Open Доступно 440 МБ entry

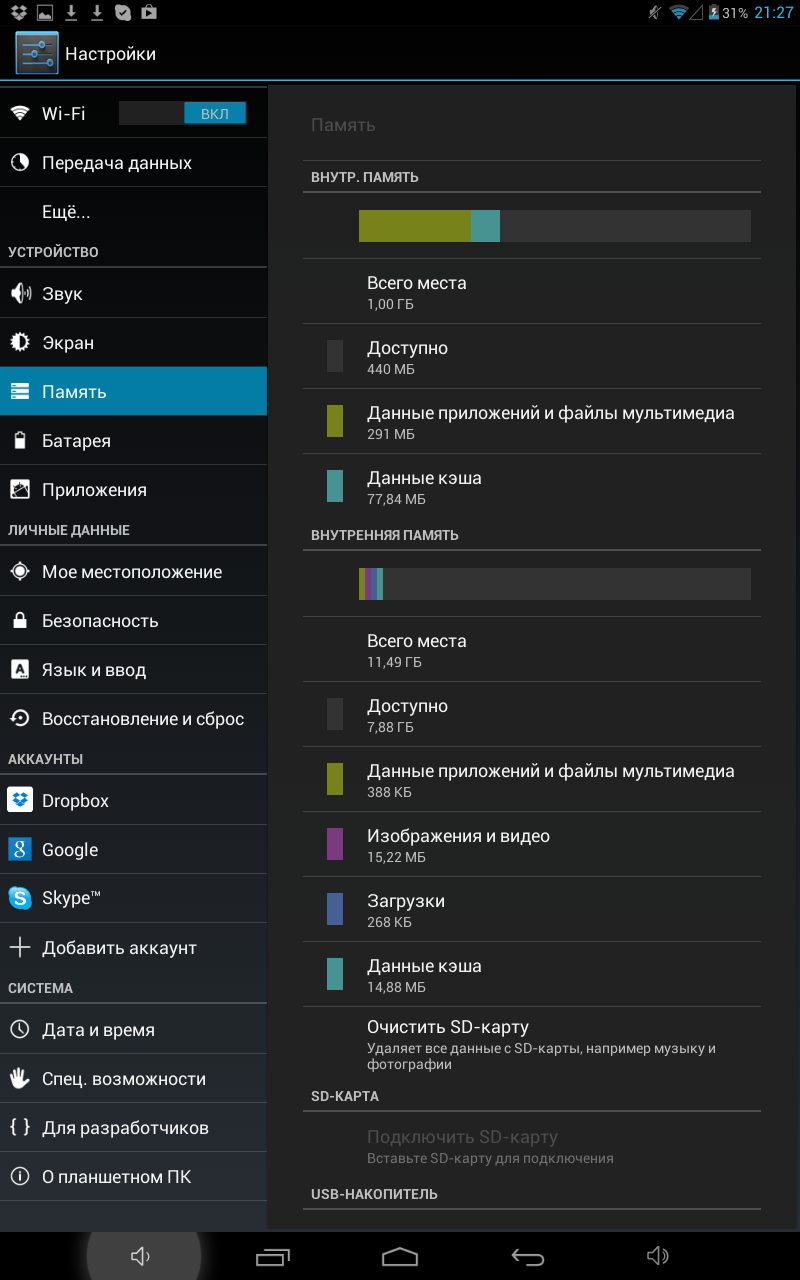tap(532, 356)
